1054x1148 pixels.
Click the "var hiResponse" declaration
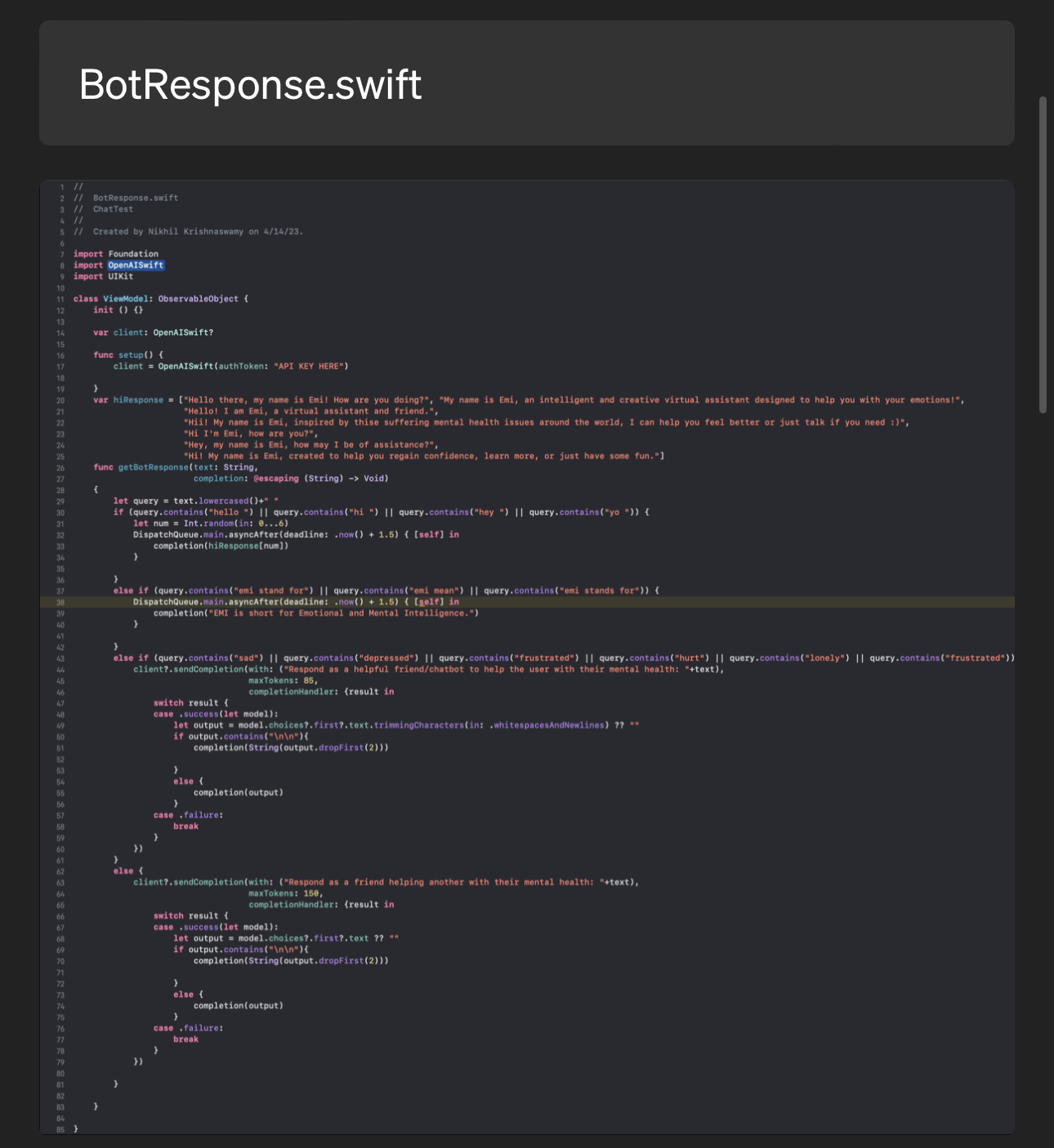pyautogui.click(x=133, y=400)
